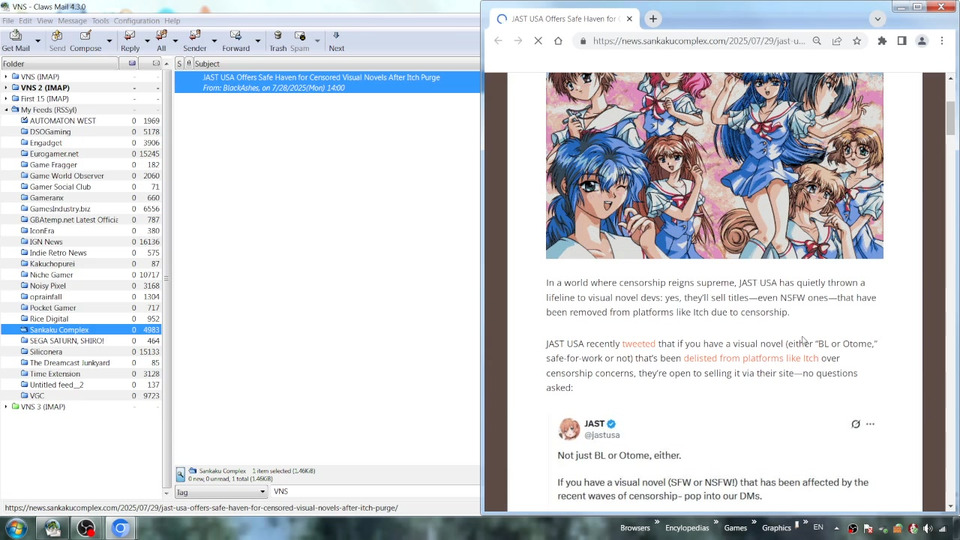The width and height of the screenshot is (960, 540).
Task: Open the browser three-dot menu
Action: tap(942, 41)
